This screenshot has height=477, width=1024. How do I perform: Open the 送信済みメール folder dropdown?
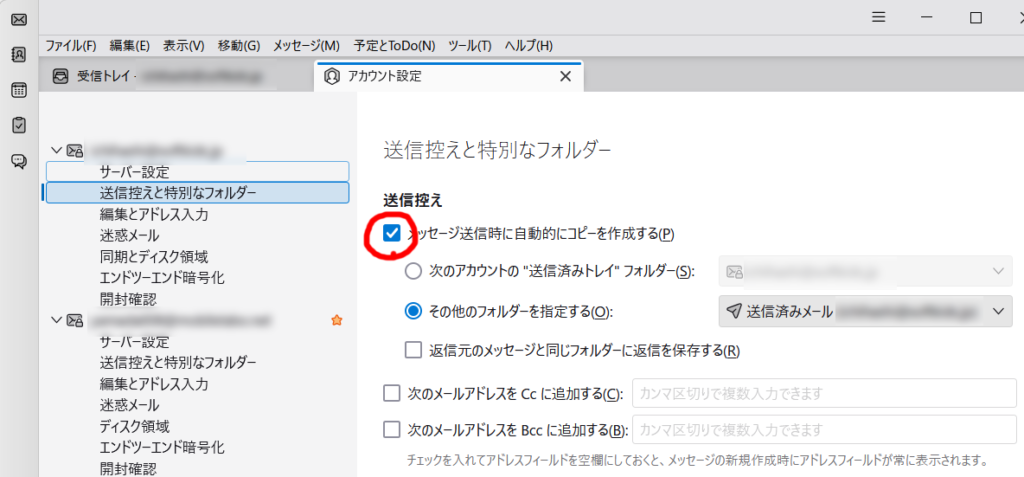865,311
